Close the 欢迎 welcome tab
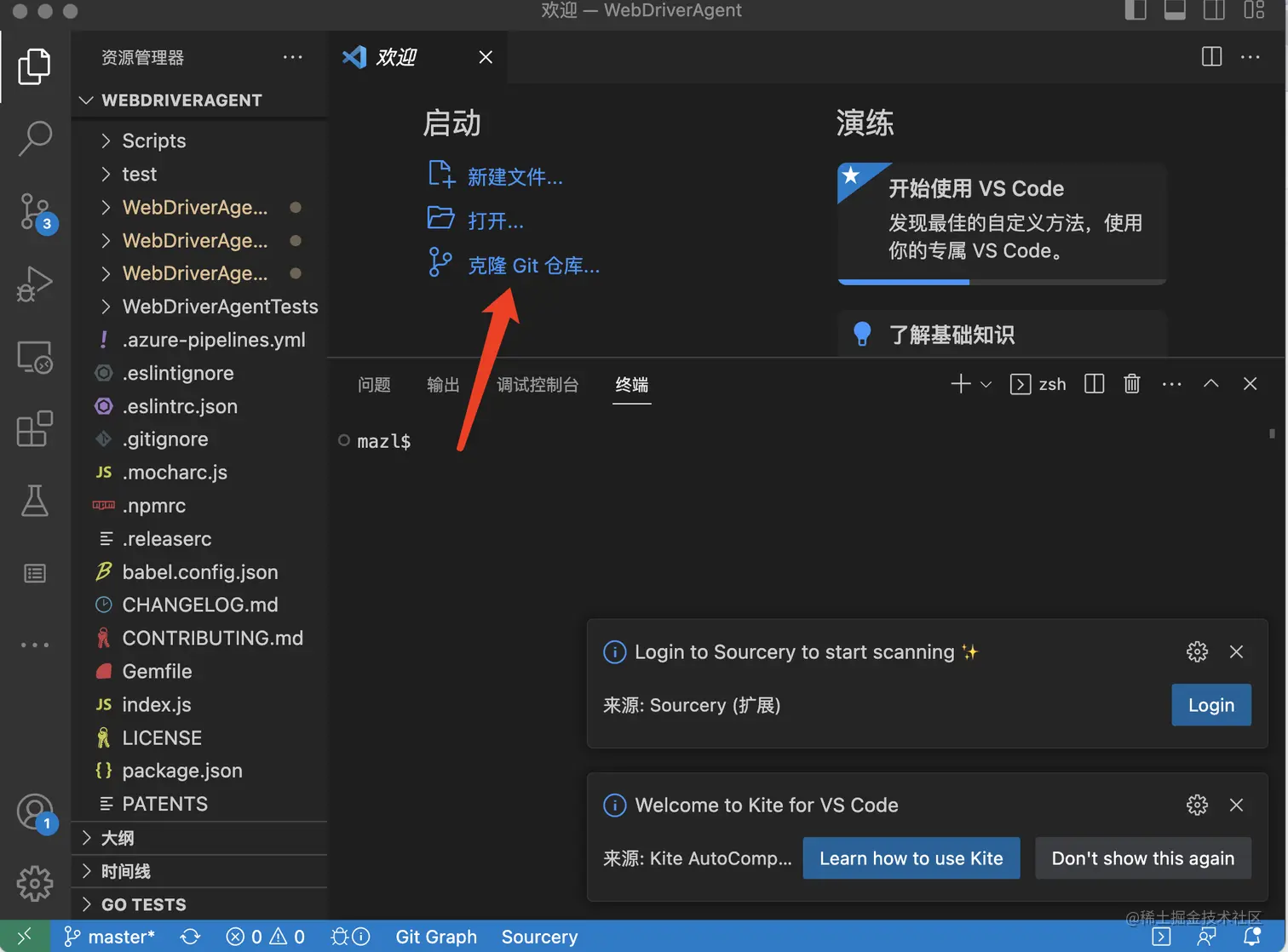Screen dimensions: 1288x952 (x=486, y=57)
